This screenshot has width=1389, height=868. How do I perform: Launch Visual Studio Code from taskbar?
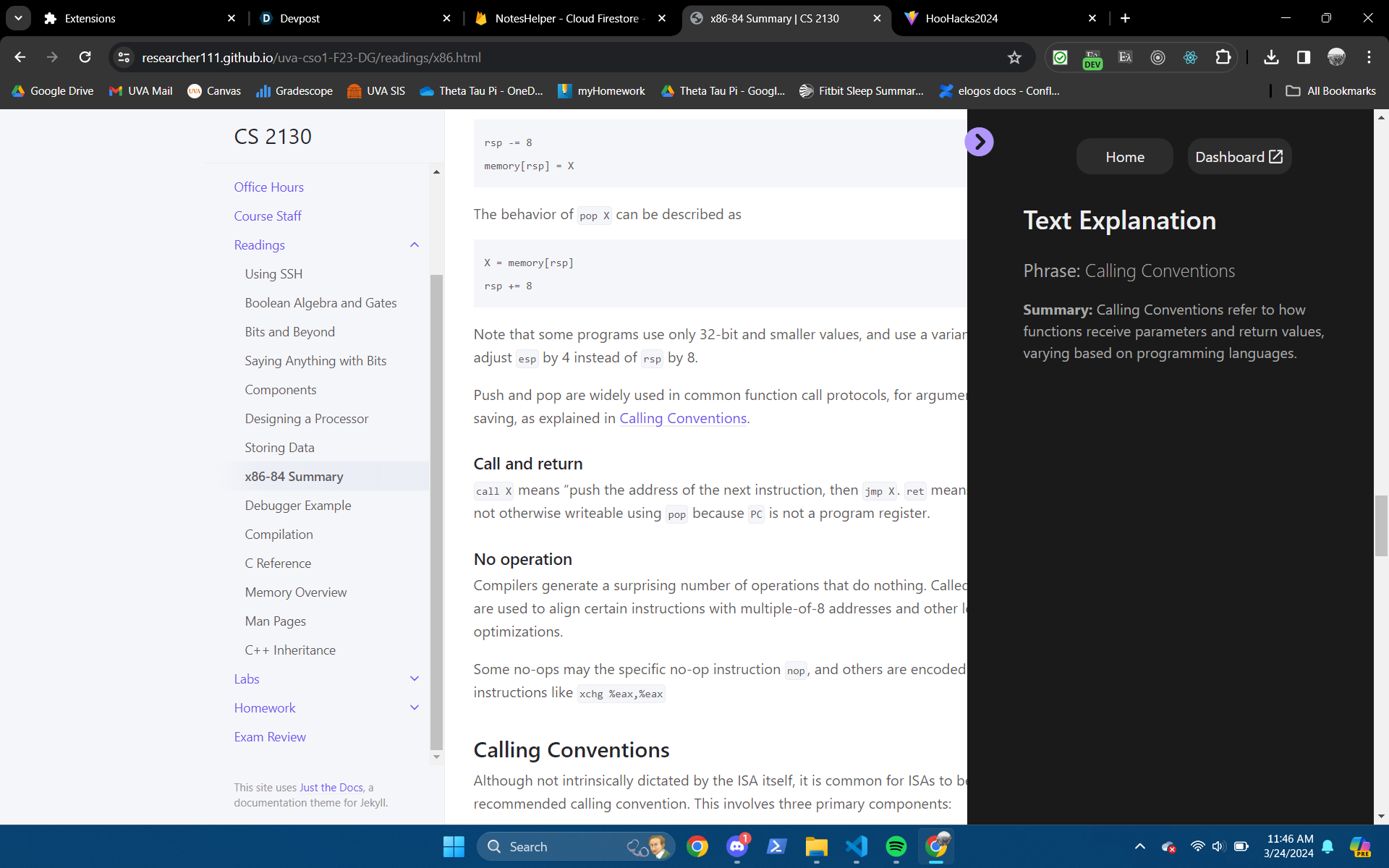[857, 846]
